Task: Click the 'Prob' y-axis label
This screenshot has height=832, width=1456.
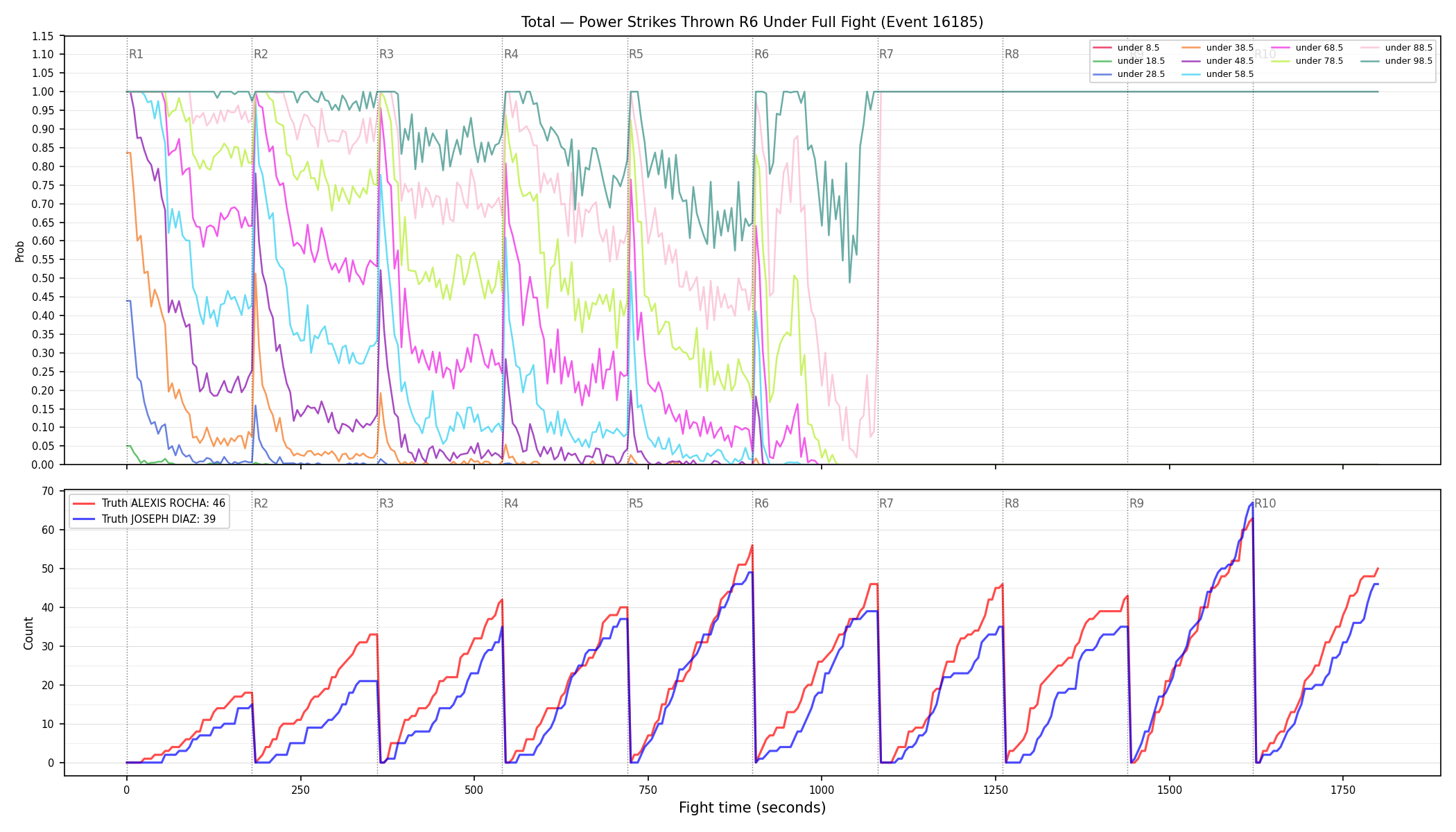Action: coord(20,251)
